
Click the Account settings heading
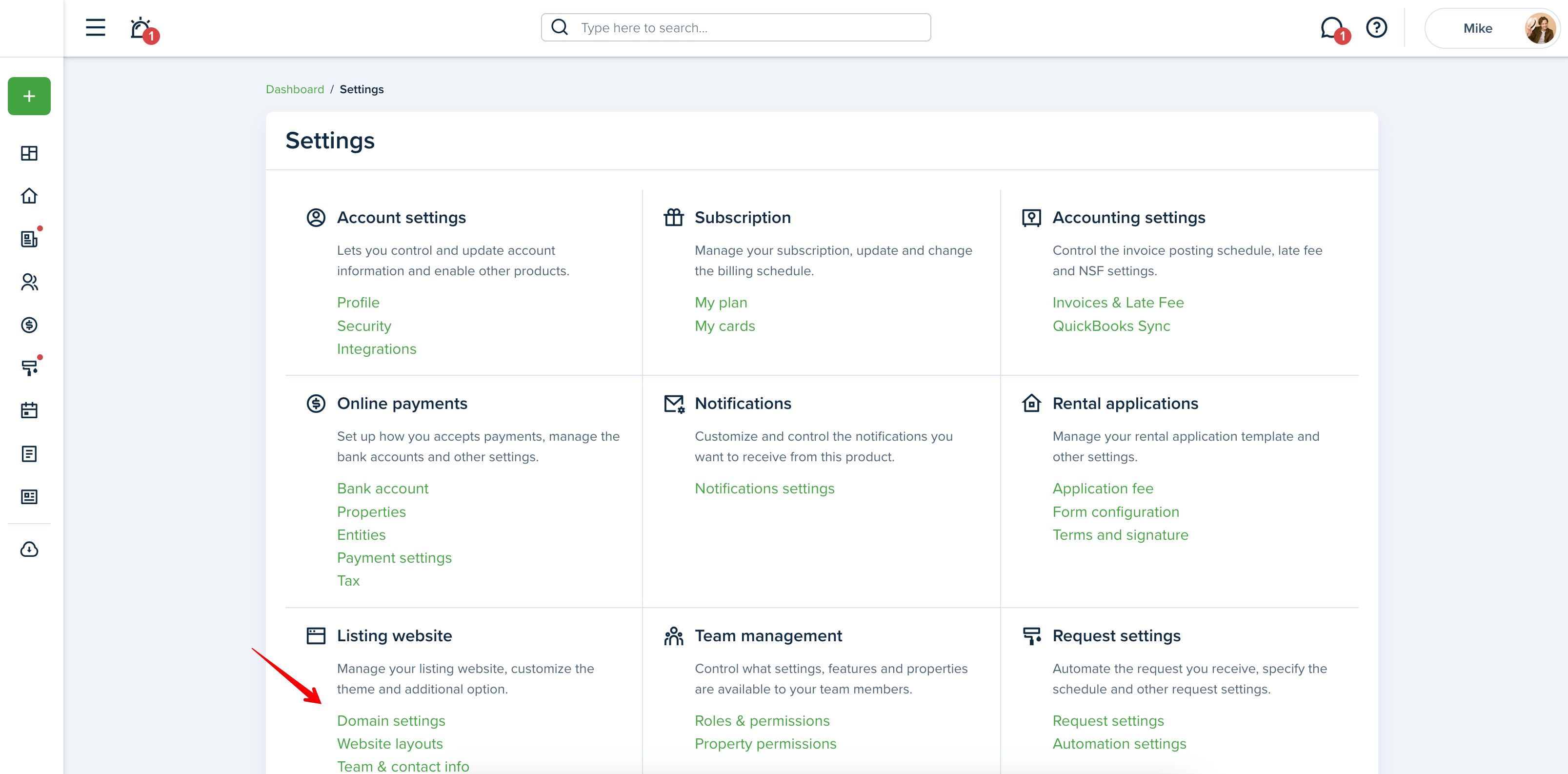click(402, 218)
